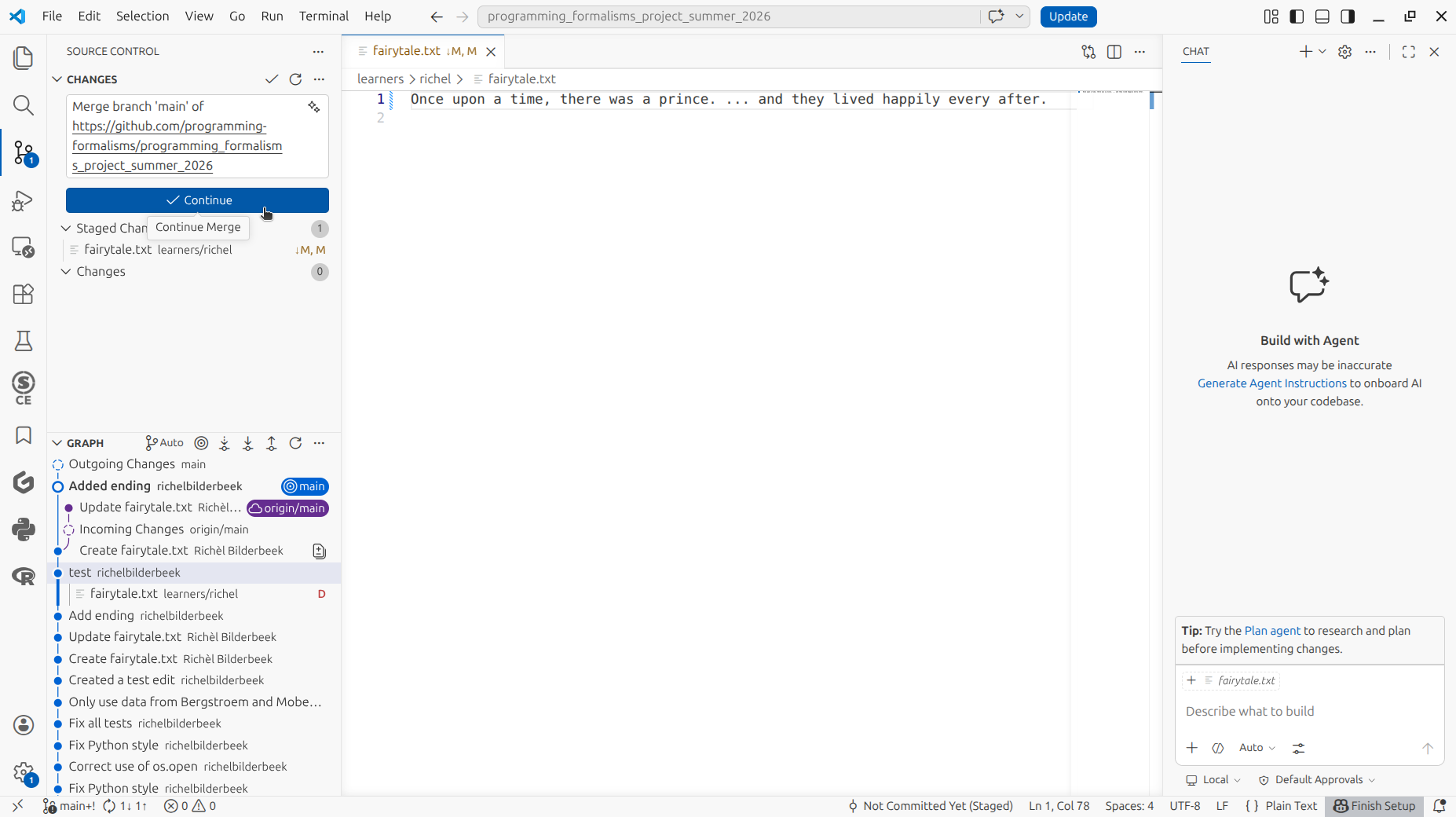This screenshot has width=1456, height=817.
Task: Select the Added ending commit
Action: tap(195, 486)
